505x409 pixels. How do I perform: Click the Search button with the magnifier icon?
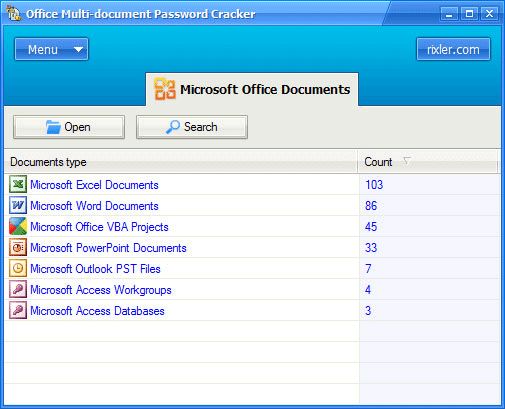[x=192, y=127]
